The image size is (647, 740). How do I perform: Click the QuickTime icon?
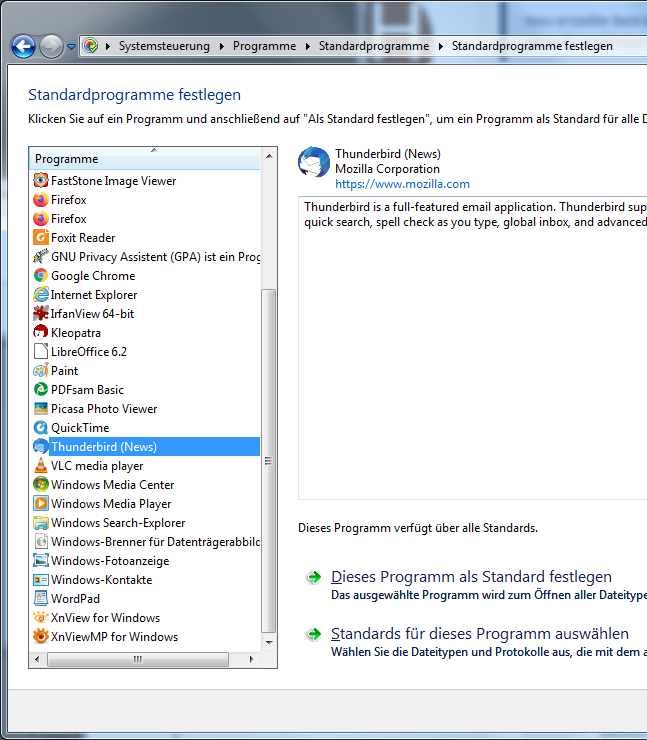click(x=41, y=428)
